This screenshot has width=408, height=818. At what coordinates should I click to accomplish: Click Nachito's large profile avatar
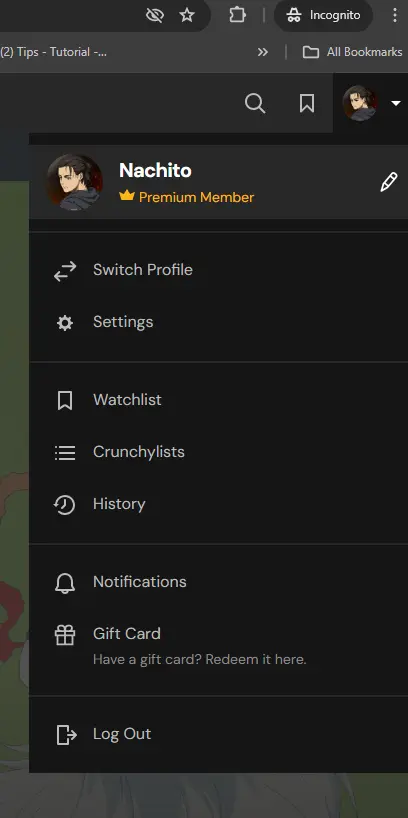coord(74,182)
